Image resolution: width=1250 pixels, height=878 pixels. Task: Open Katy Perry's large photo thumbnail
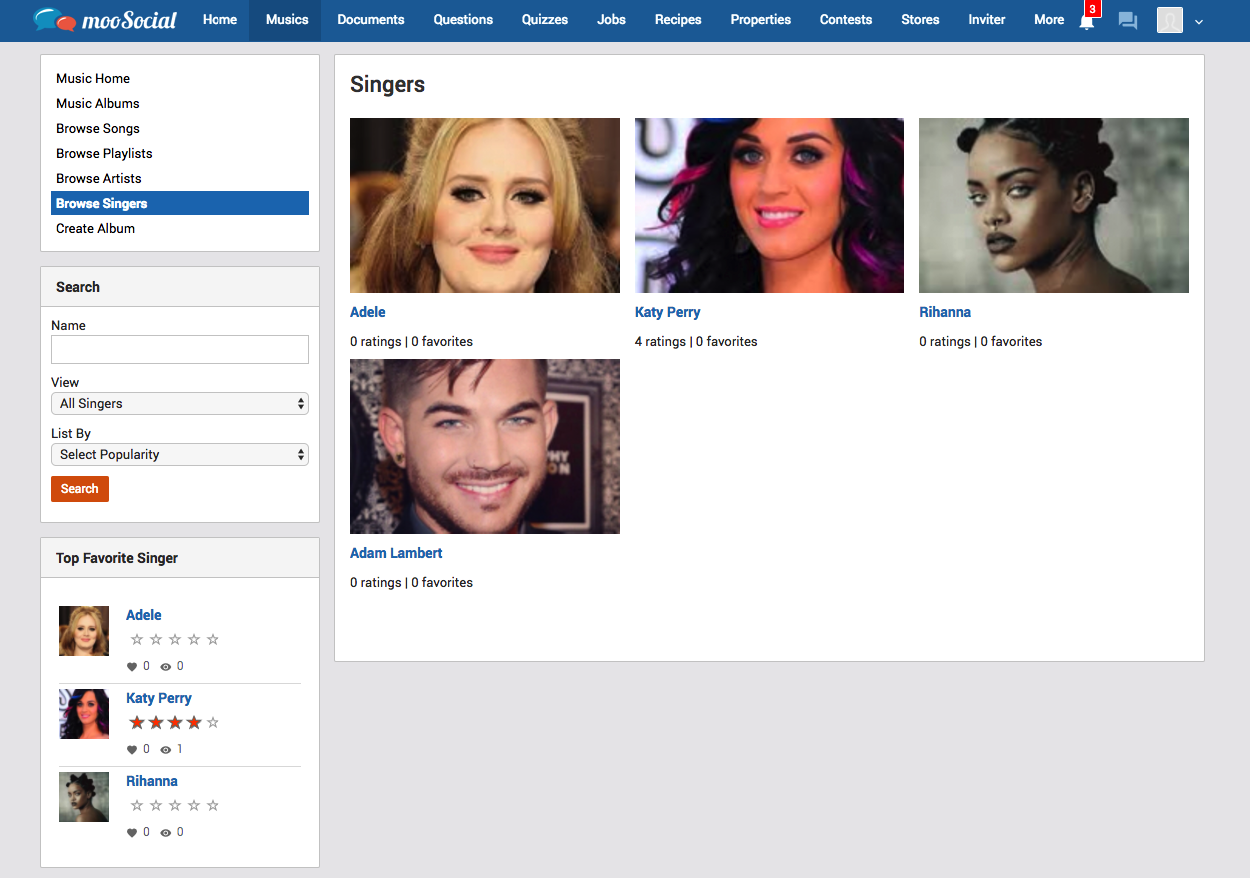[769, 205]
